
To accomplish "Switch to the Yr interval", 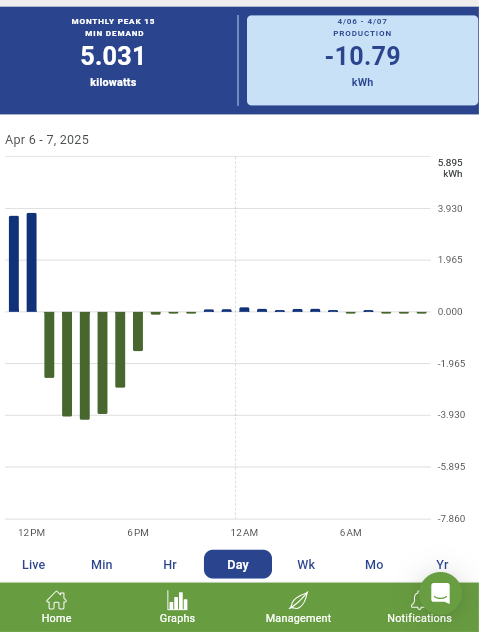I will point(442,564).
